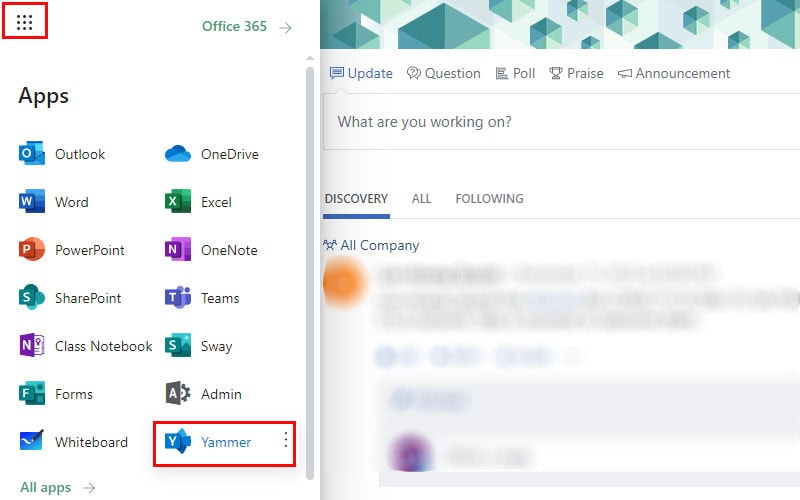
Task: Choose the Praise post type
Action: pyautogui.click(x=576, y=73)
